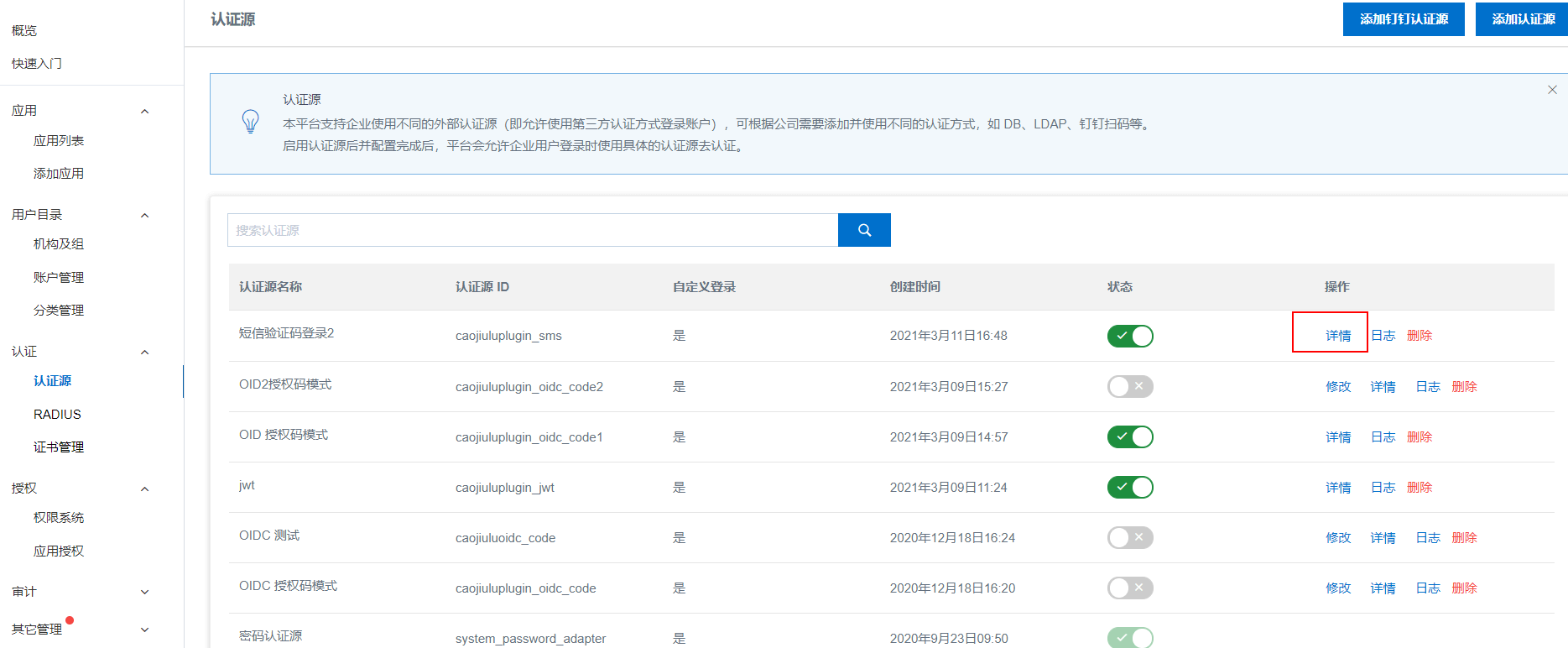Disable the 短信验证码登录2 status toggle
The height and width of the screenshot is (648, 1568).
1129,336
